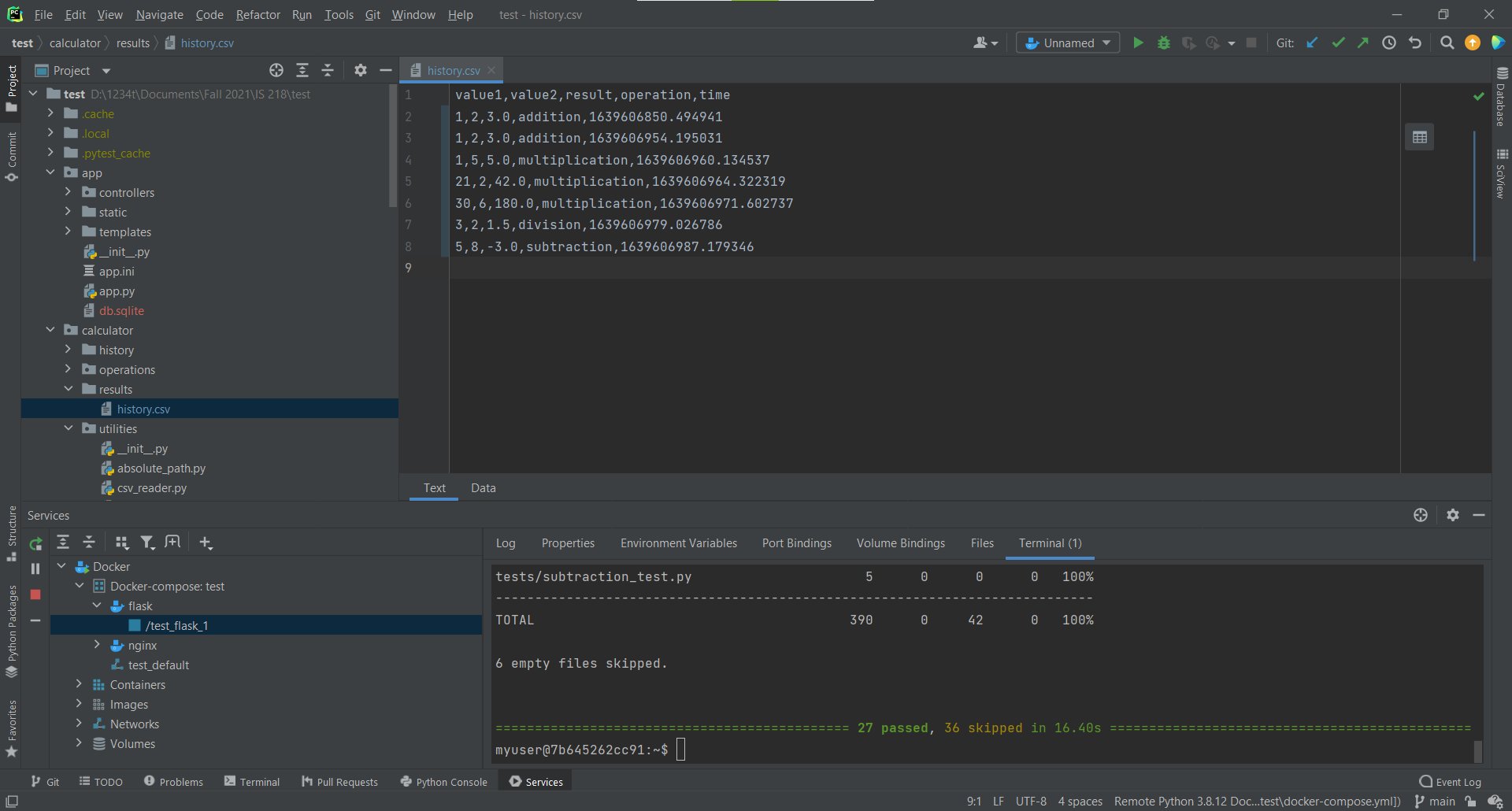The image size is (1512, 811).
Task: Select opened file target icon in Project panel
Action: point(276,71)
